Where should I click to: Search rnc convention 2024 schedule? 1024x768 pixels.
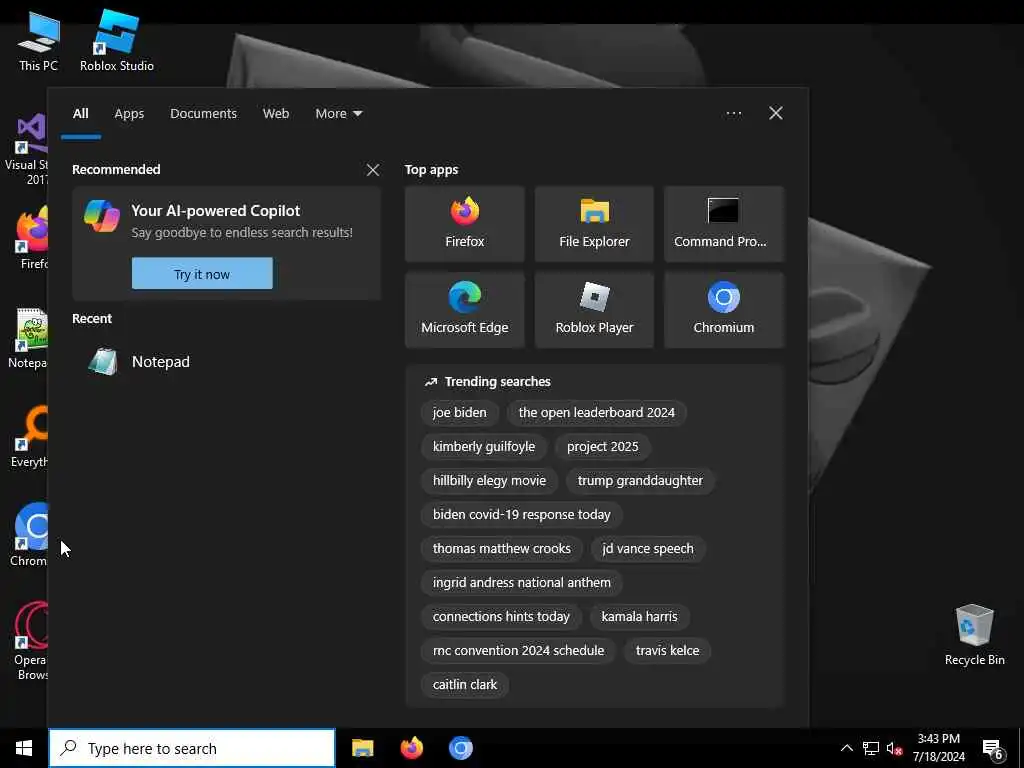point(519,650)
